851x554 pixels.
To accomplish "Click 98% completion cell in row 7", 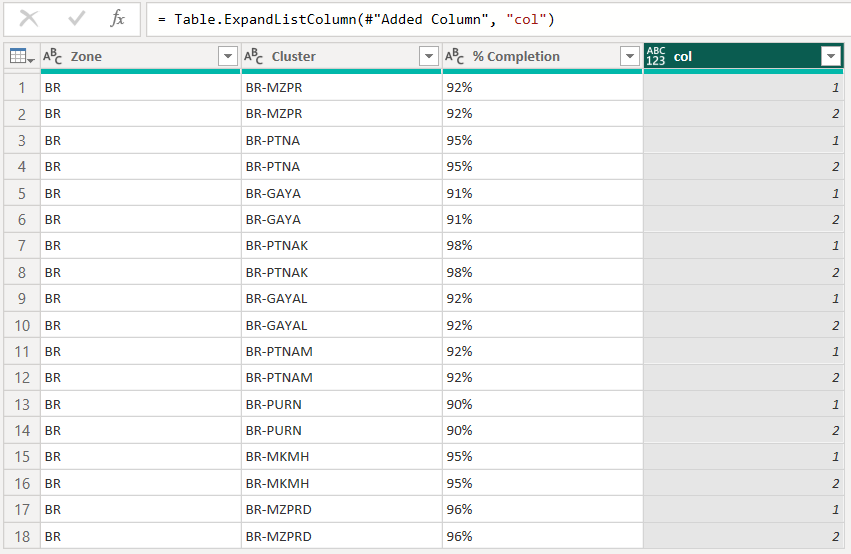I will pos(543,246).
